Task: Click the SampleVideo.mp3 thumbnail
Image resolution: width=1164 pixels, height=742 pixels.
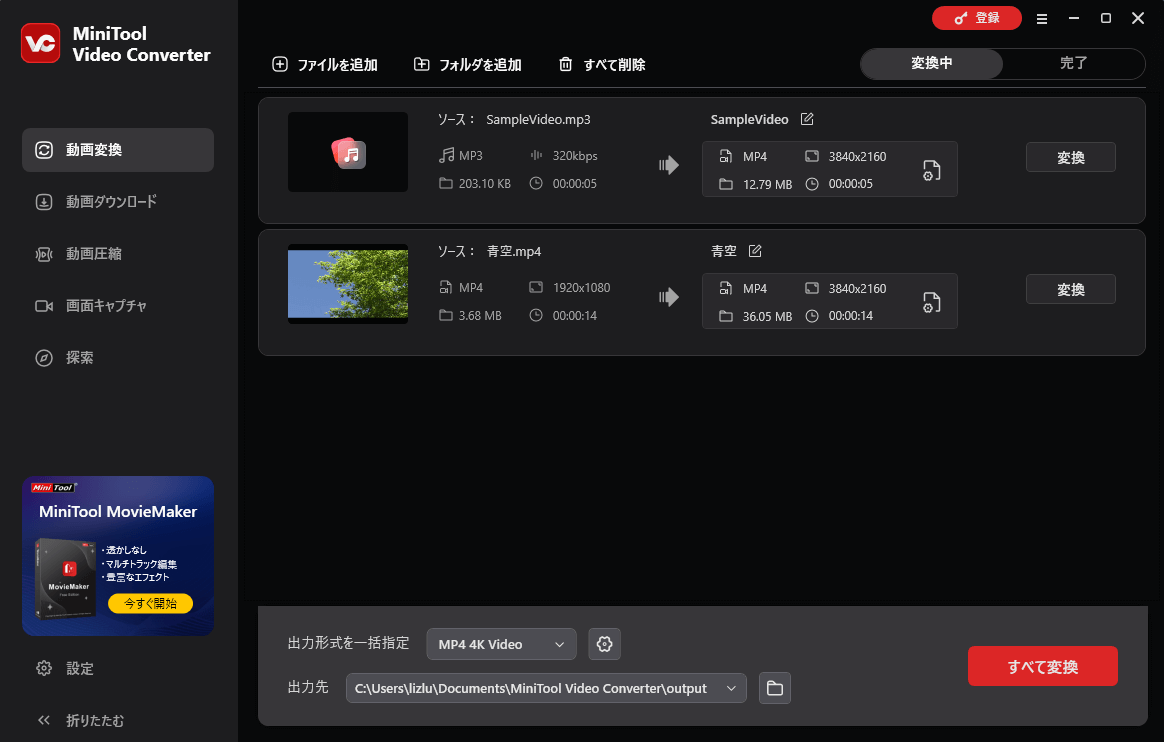Action: pos(348,152)
